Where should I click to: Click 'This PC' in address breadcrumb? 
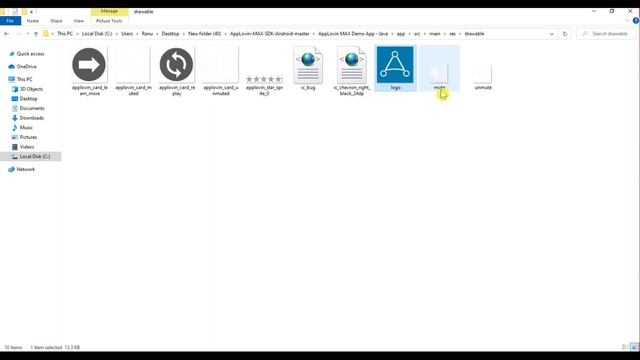[x=65, y=34]
